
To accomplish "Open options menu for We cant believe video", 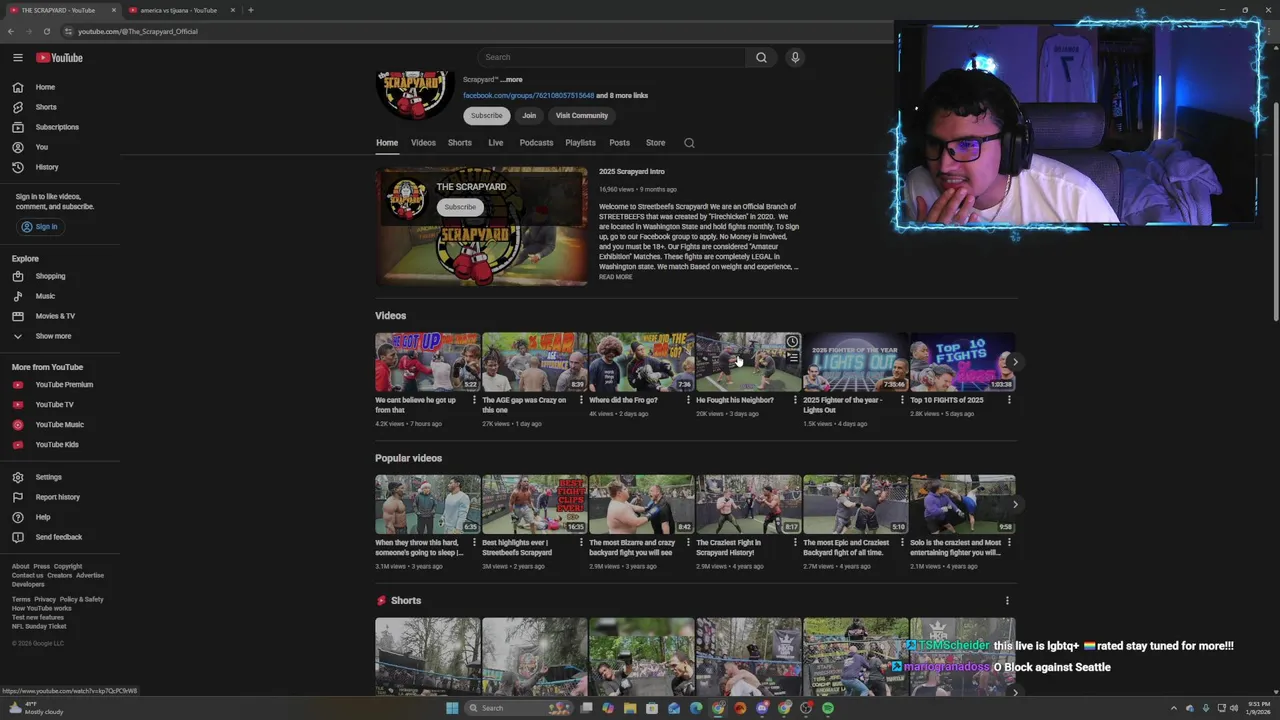I will point(474,400).
